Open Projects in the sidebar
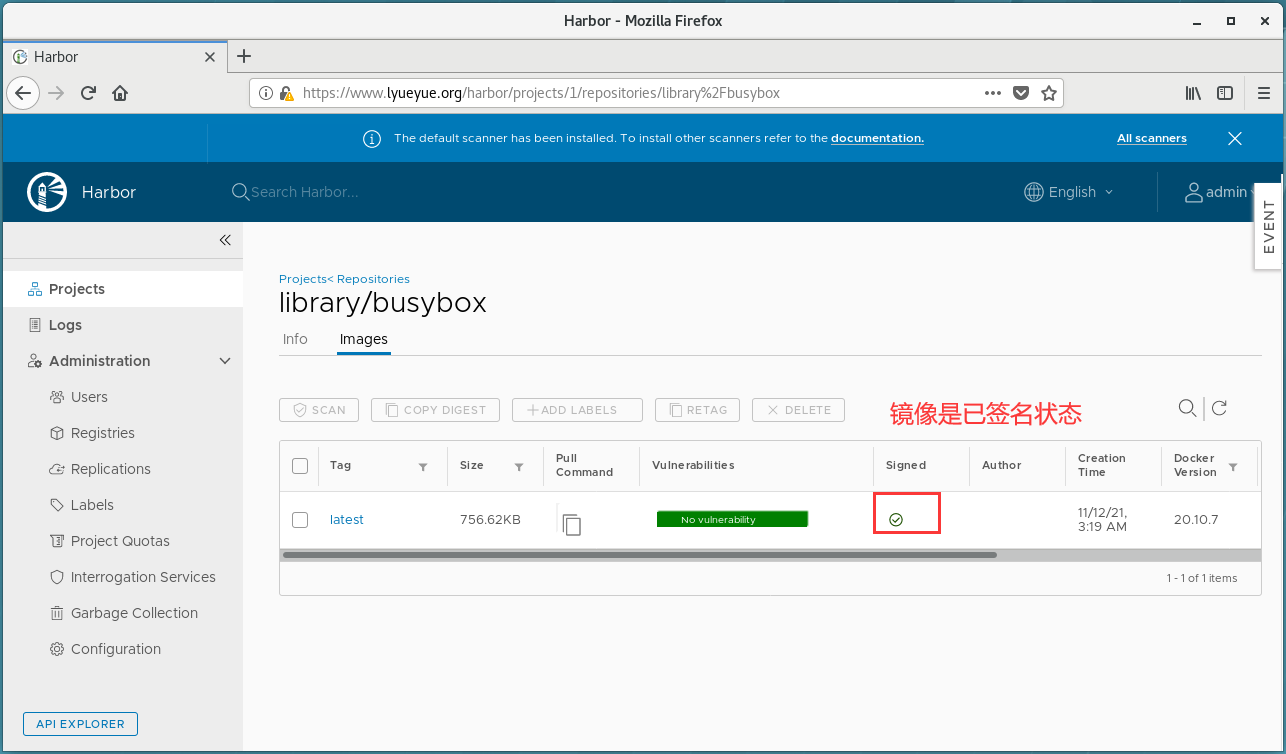The image size is (1286, 754). point(123,289)
